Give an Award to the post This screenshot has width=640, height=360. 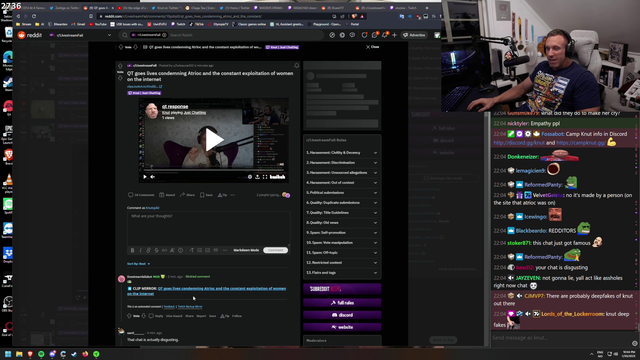(x=167, y=195)
